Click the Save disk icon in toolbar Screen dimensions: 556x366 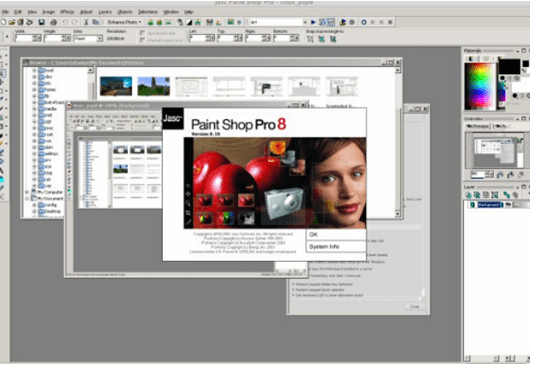click(41, 22)
